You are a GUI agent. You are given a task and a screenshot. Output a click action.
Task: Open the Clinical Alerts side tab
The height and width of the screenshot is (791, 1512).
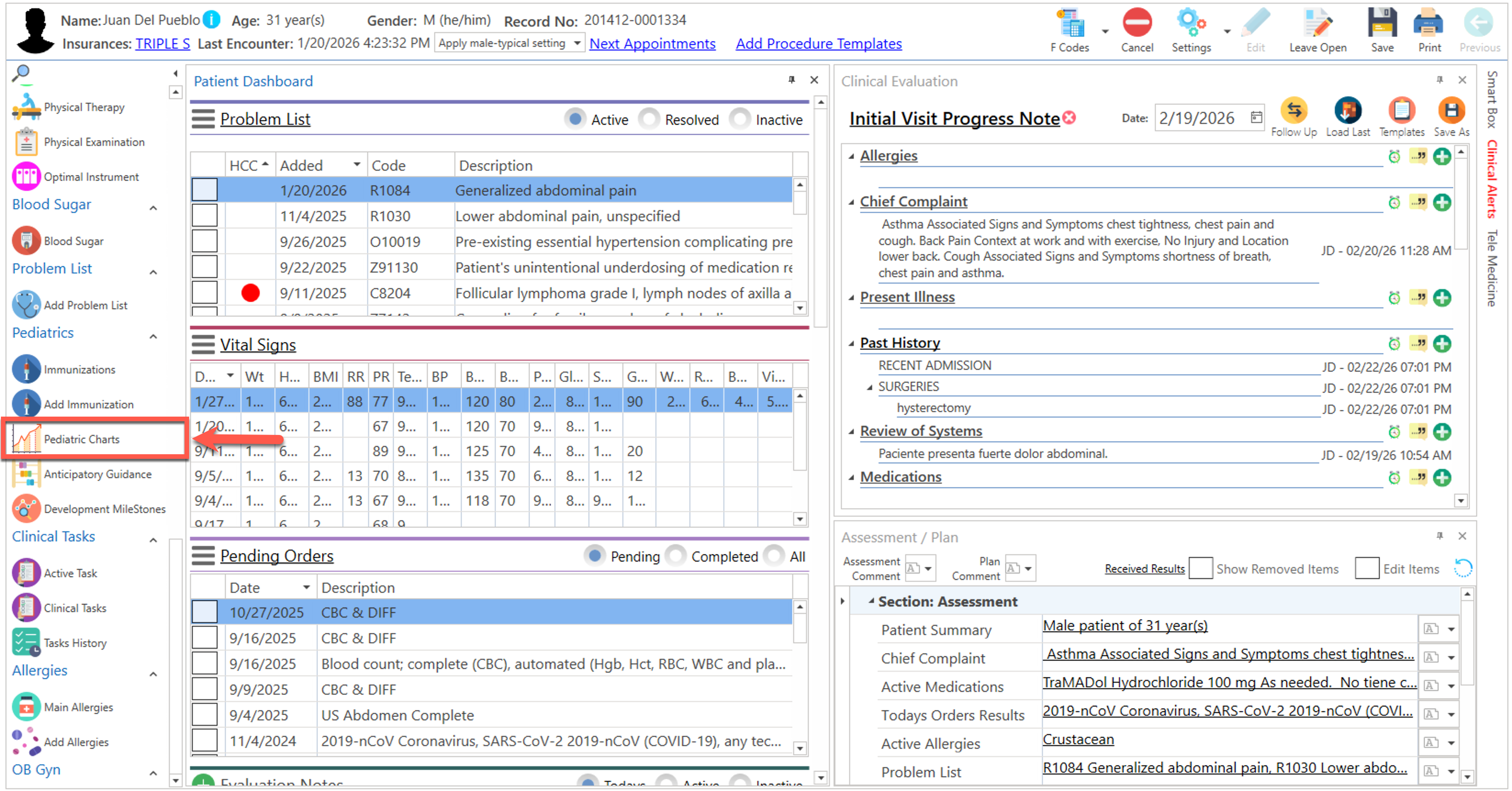pyautogui.click(x=1492, y=179)
